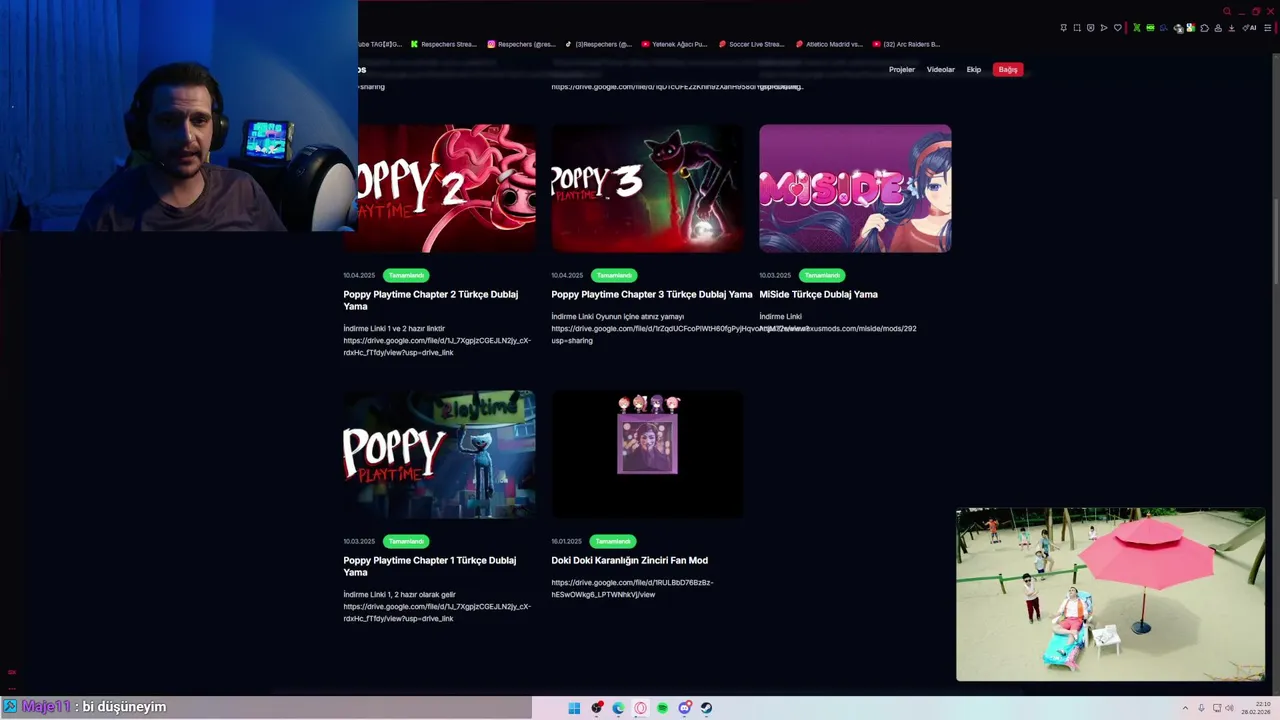Open the Respechers Stream Kick bookmark
The width and height of the screenshot is (1280, 720).
444,44
